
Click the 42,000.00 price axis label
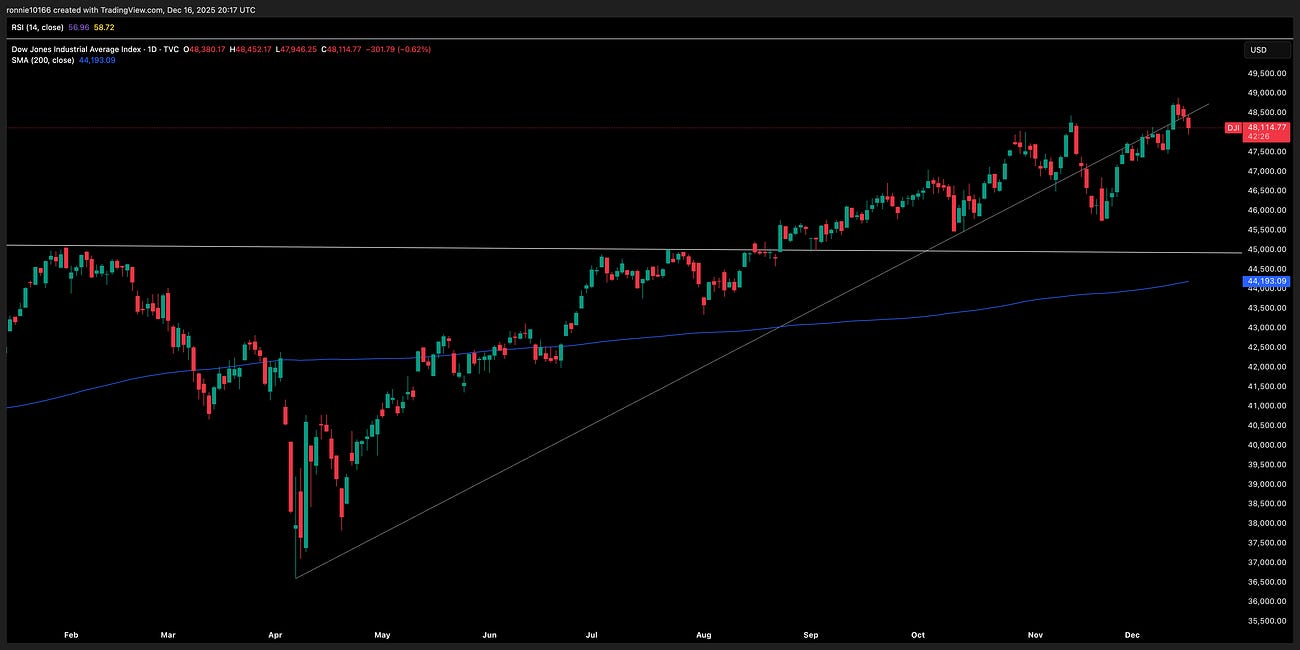[1267, 366]
